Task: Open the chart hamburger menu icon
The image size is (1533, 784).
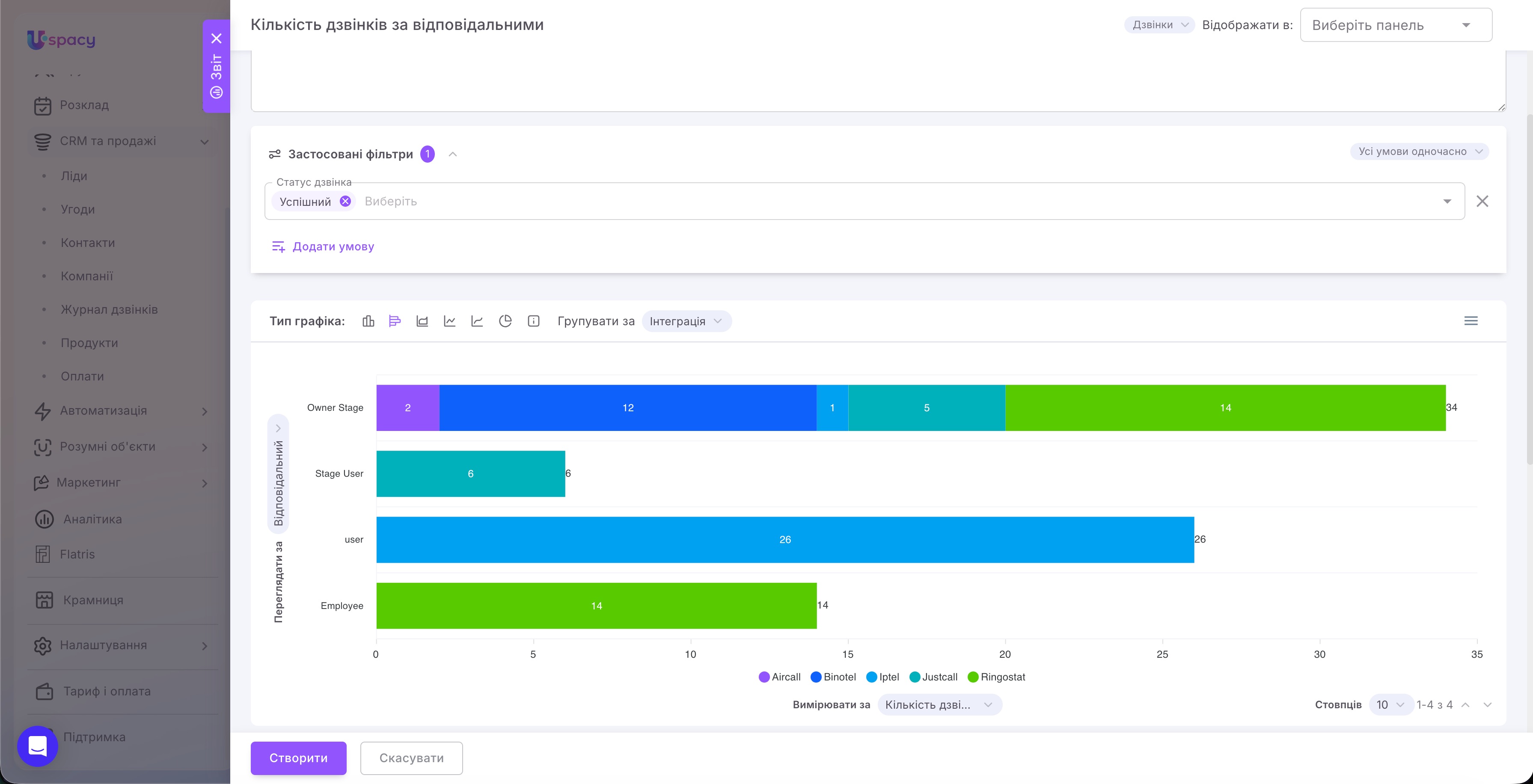Action: [x=1471, y=321]
